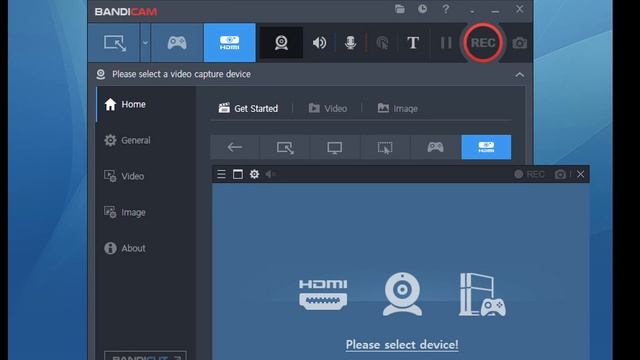The height and width of the screenshot is (360, 640).
Task: Click the back arrow in the mode row
Action: pos(235,147)
